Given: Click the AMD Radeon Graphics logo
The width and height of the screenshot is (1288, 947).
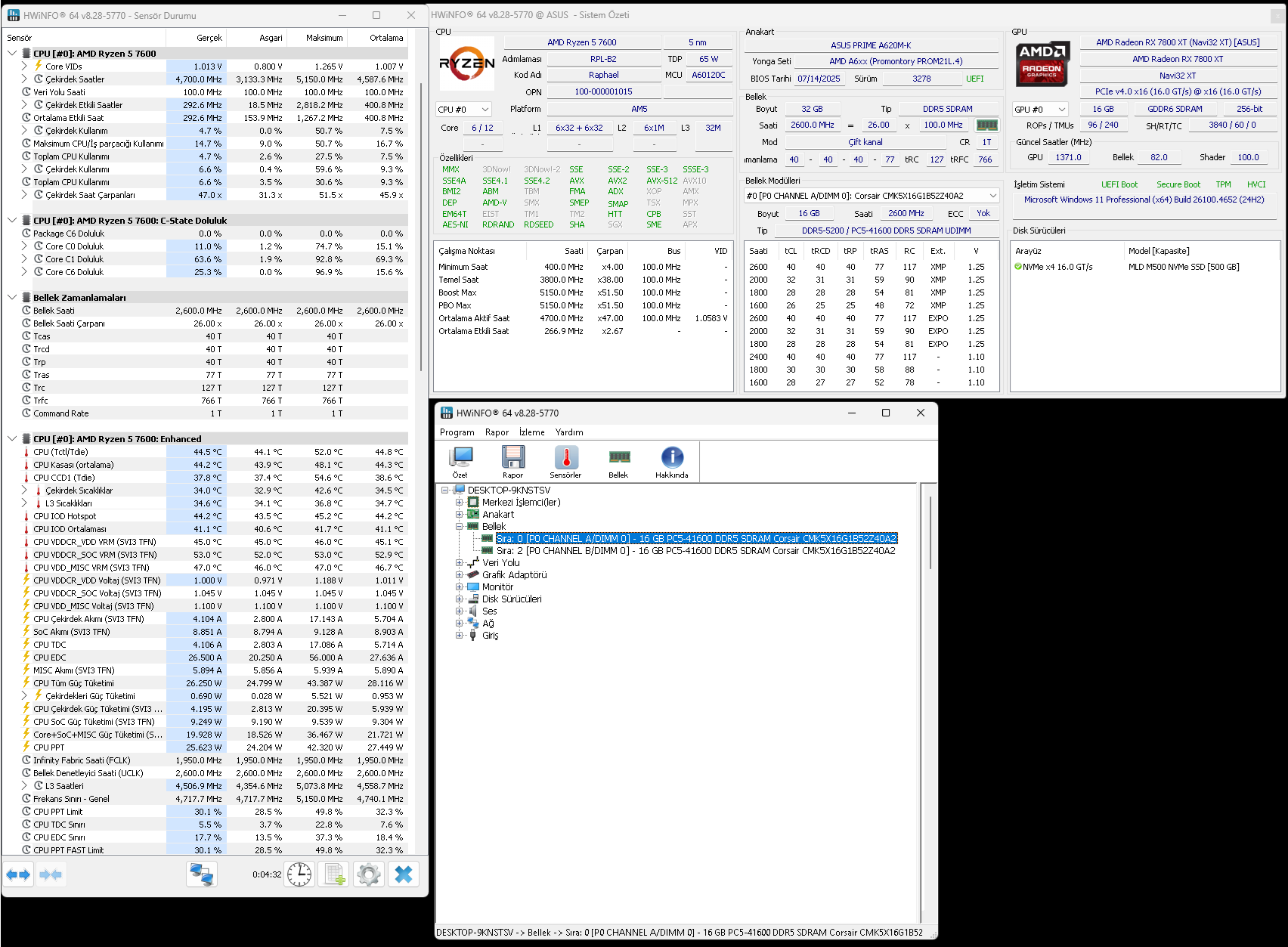Looking at the screenshot, I should (1042, 63).
